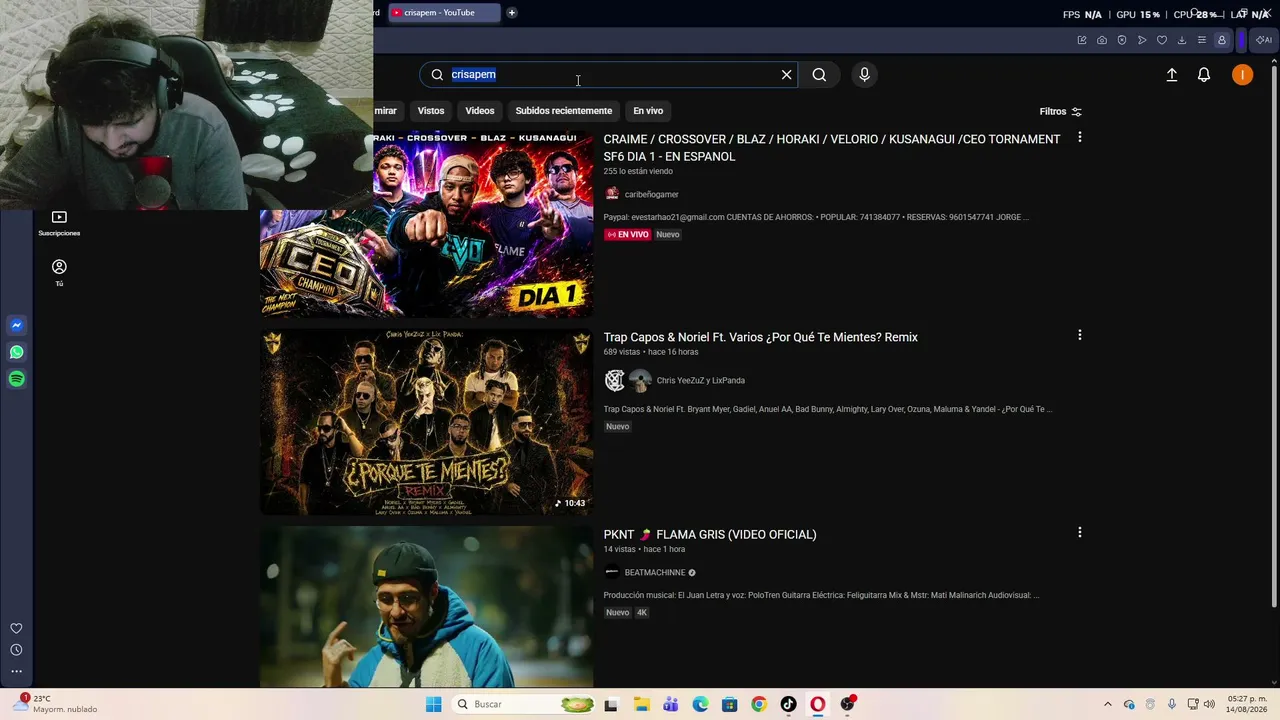Open Spotify in the Opera sidebar

click(16, 379)
